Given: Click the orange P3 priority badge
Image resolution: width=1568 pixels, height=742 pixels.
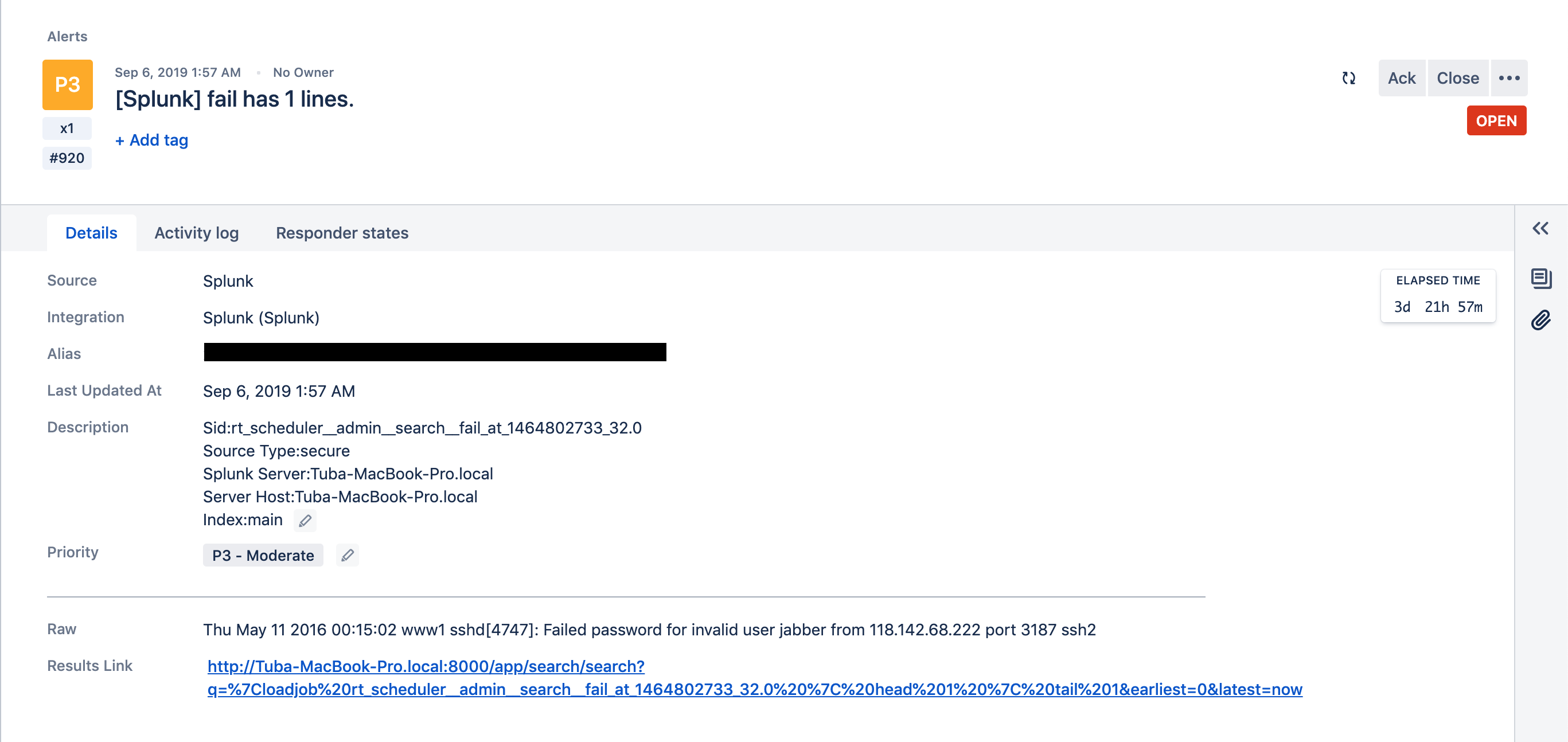Looking at the screenshot, I should coord(67,85).
